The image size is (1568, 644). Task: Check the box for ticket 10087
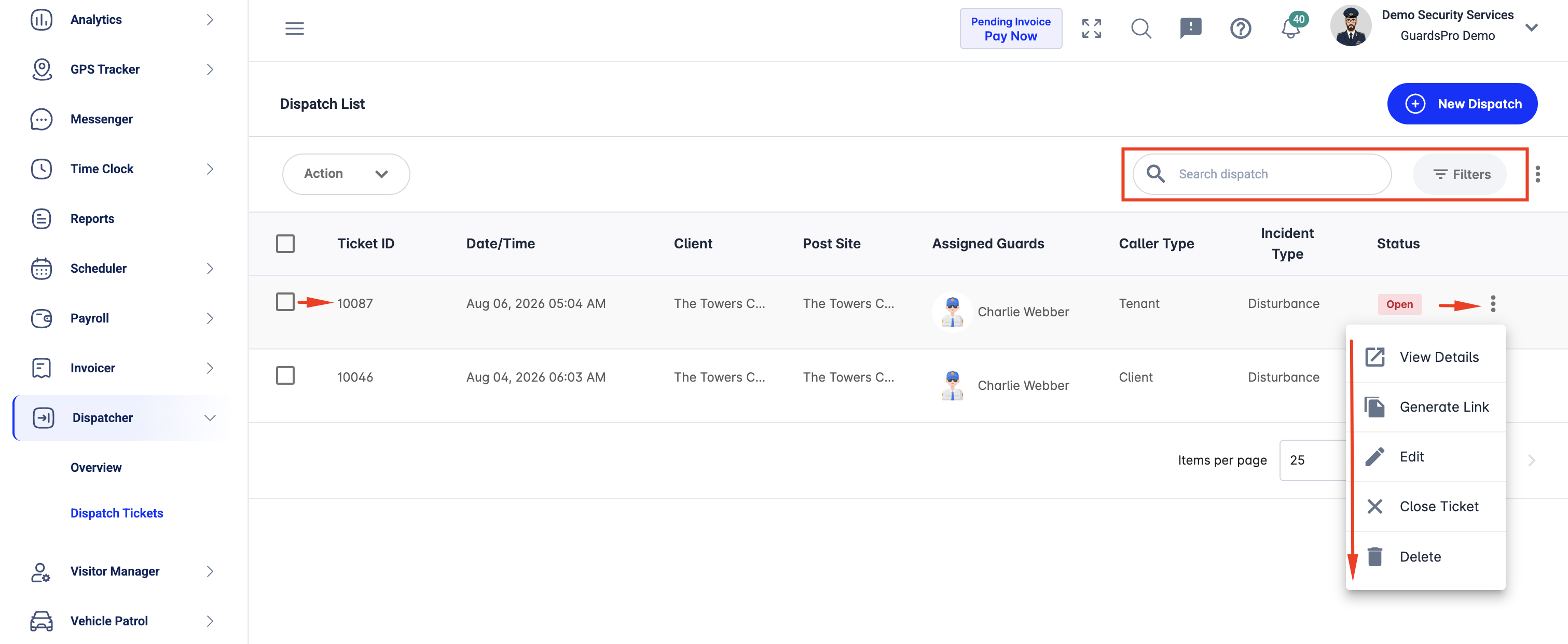pyautogui.click(x=285, y=302)
